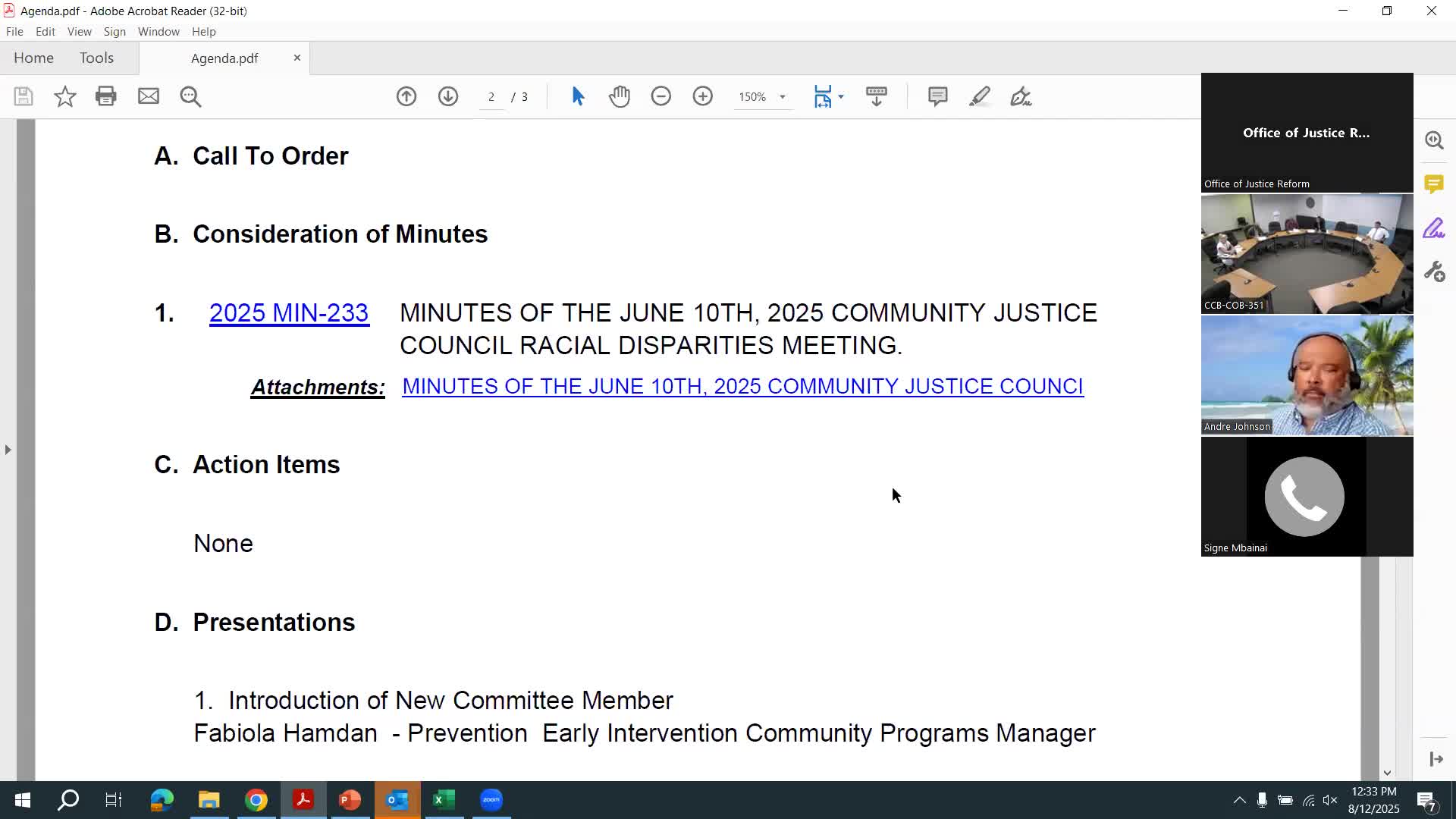Bookmark file with the star icon
This screenshot has width=1456, height=819.
65,96
